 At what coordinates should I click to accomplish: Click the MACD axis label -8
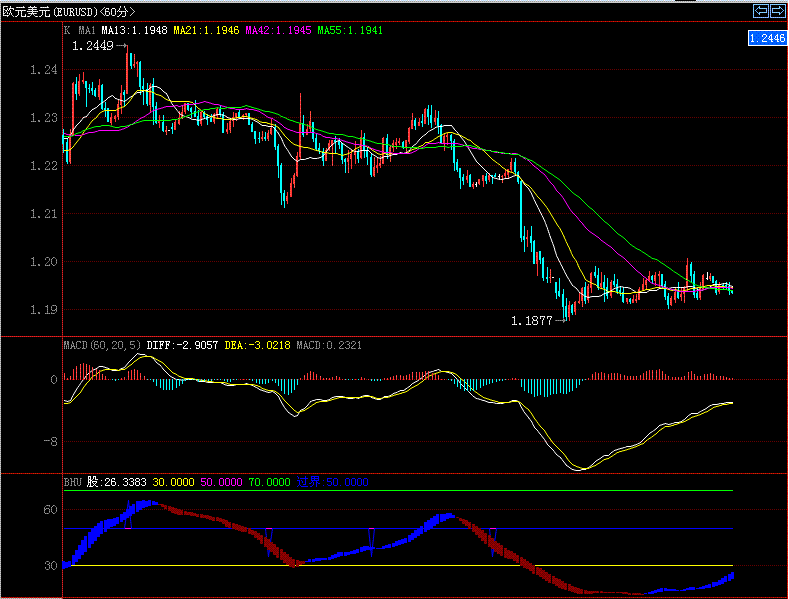pyautogui.click(x=50, y=442)
